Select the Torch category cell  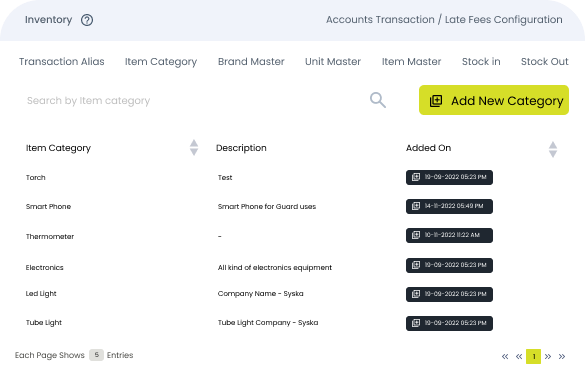[35, 178]
